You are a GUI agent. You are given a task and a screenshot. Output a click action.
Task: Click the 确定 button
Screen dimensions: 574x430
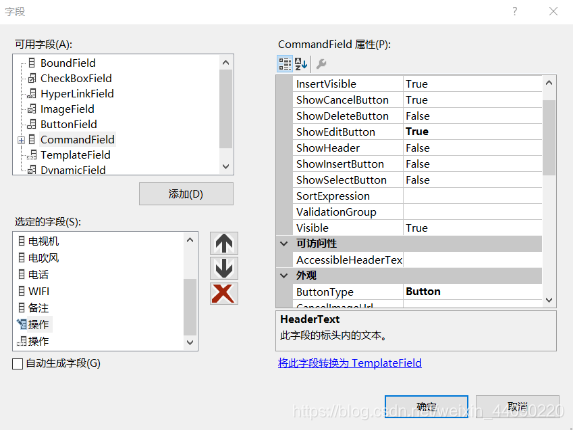(426, 406)
